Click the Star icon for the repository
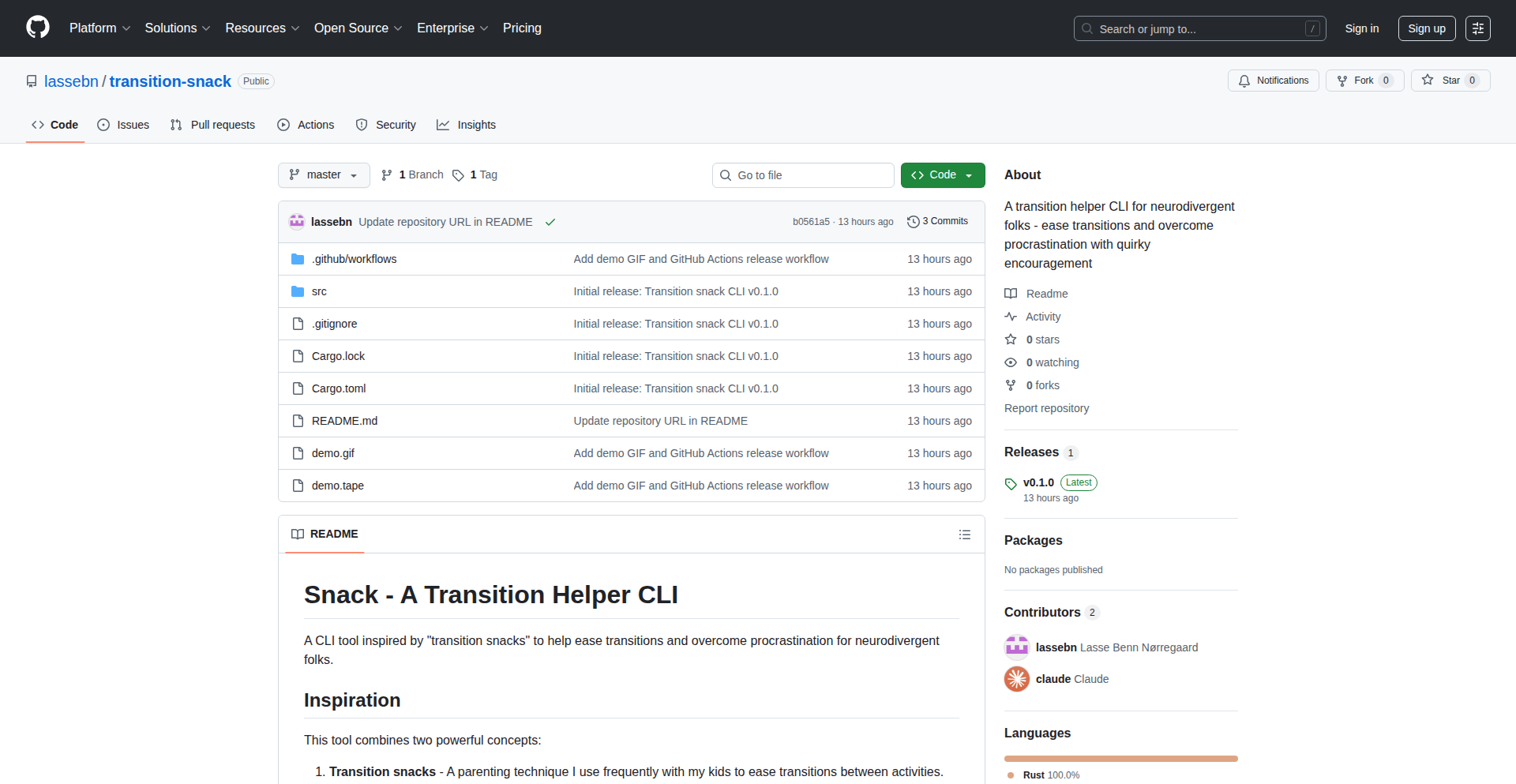Screen dimensions: 1516x784 (x=1428, y=80)
